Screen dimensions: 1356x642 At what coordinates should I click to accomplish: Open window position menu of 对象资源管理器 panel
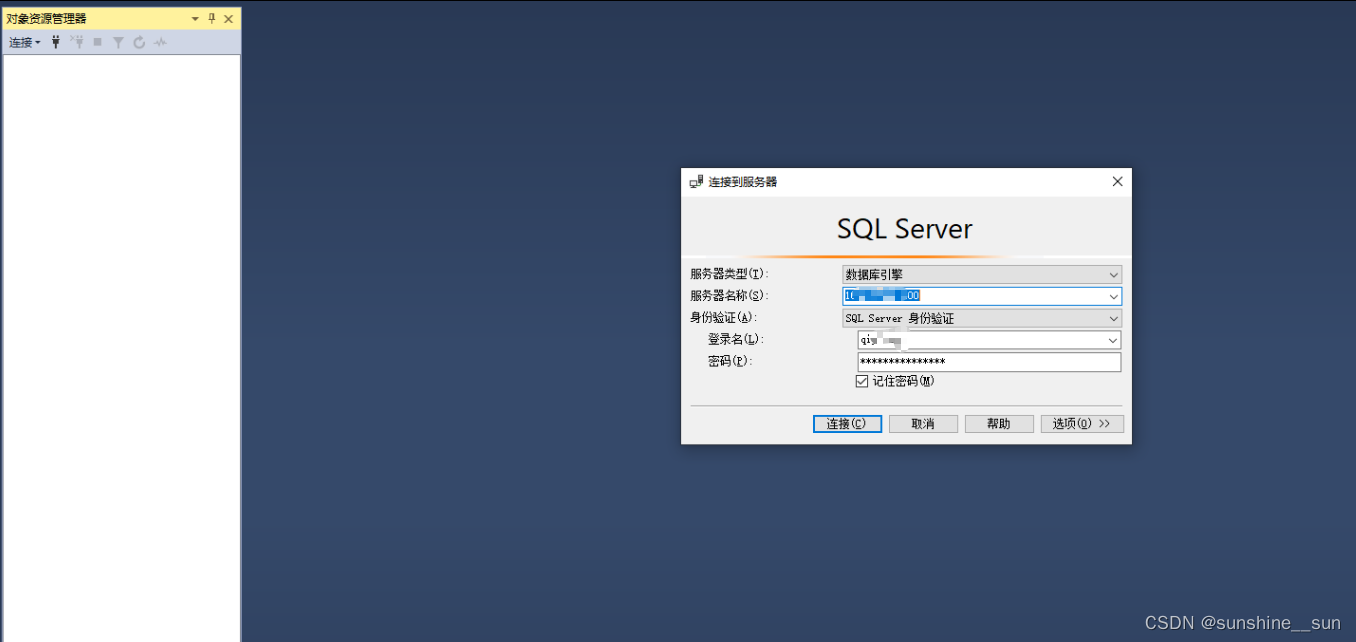click(x=195, y=19)
